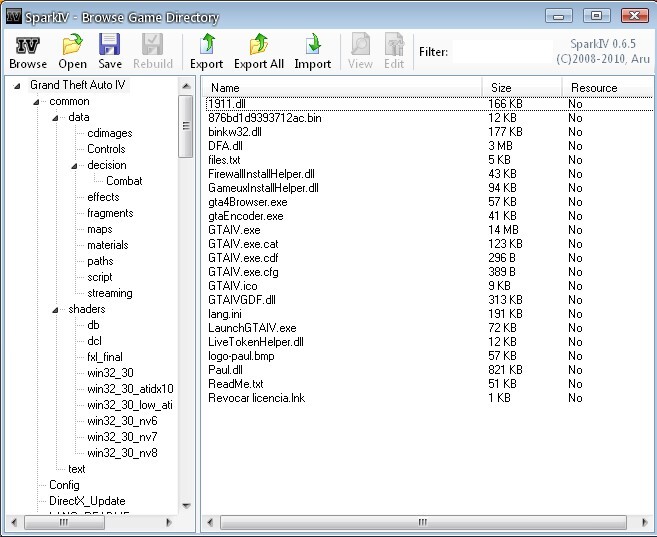657x537 pixels.
Task: Click tree panel horizontal scrollbar thumb
Action: point(65,522)
